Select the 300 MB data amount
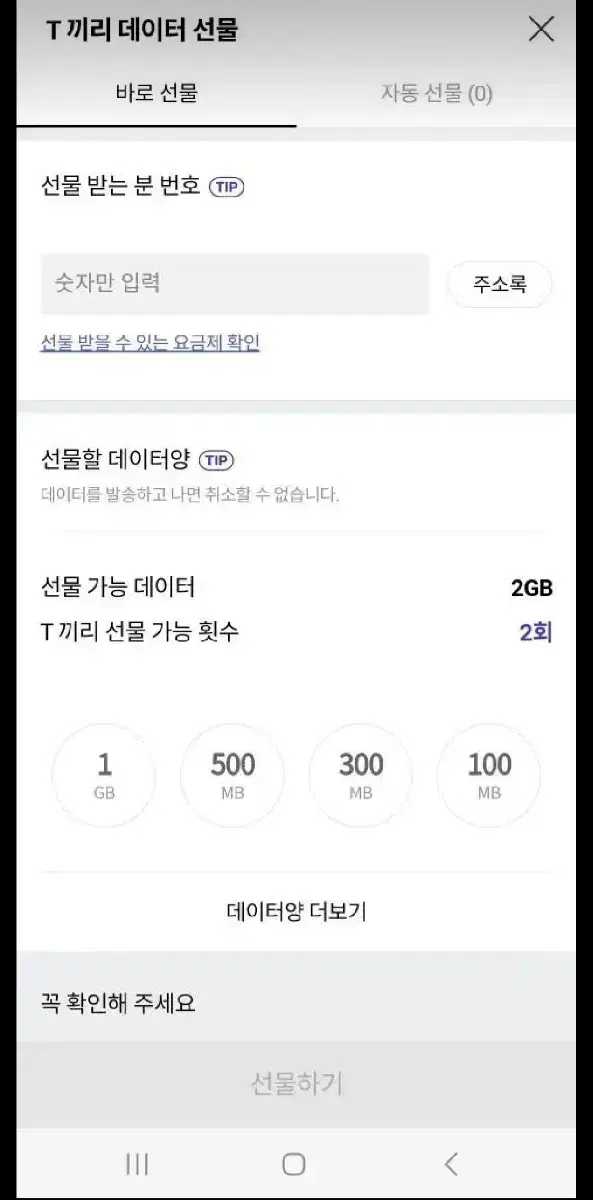Image resolution: width=593 pixels, height=1200 pixels. (x=361, y=776)
